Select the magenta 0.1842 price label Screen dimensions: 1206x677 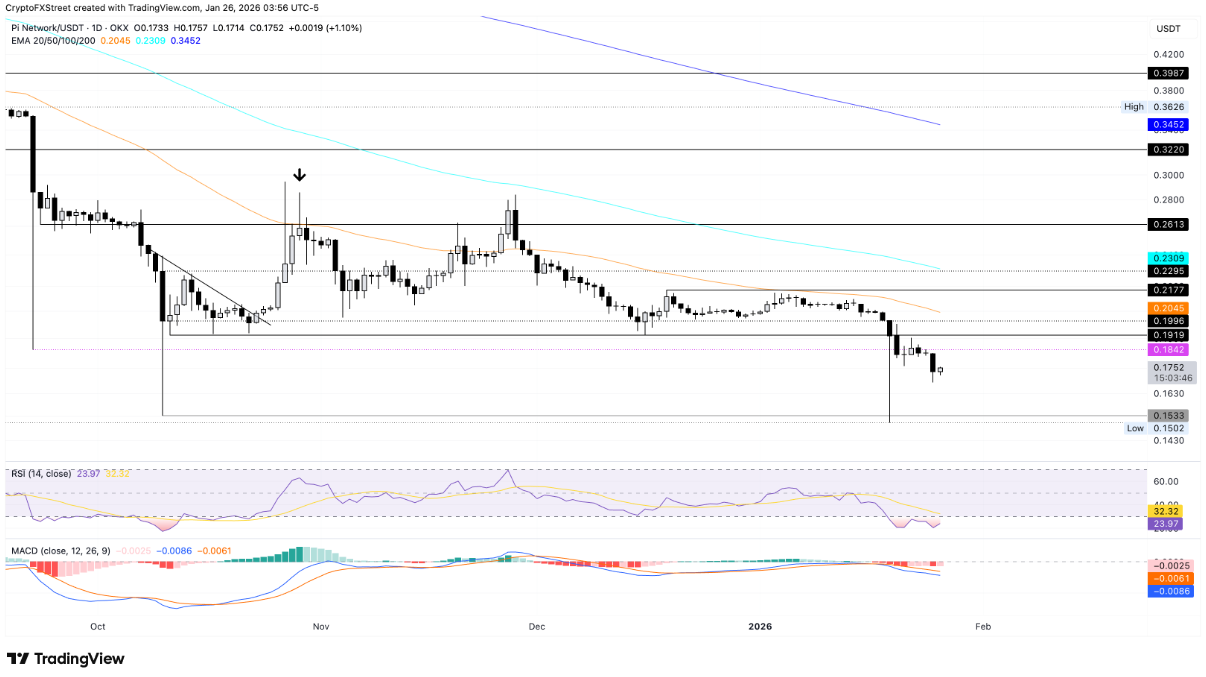coord(1166,349)
